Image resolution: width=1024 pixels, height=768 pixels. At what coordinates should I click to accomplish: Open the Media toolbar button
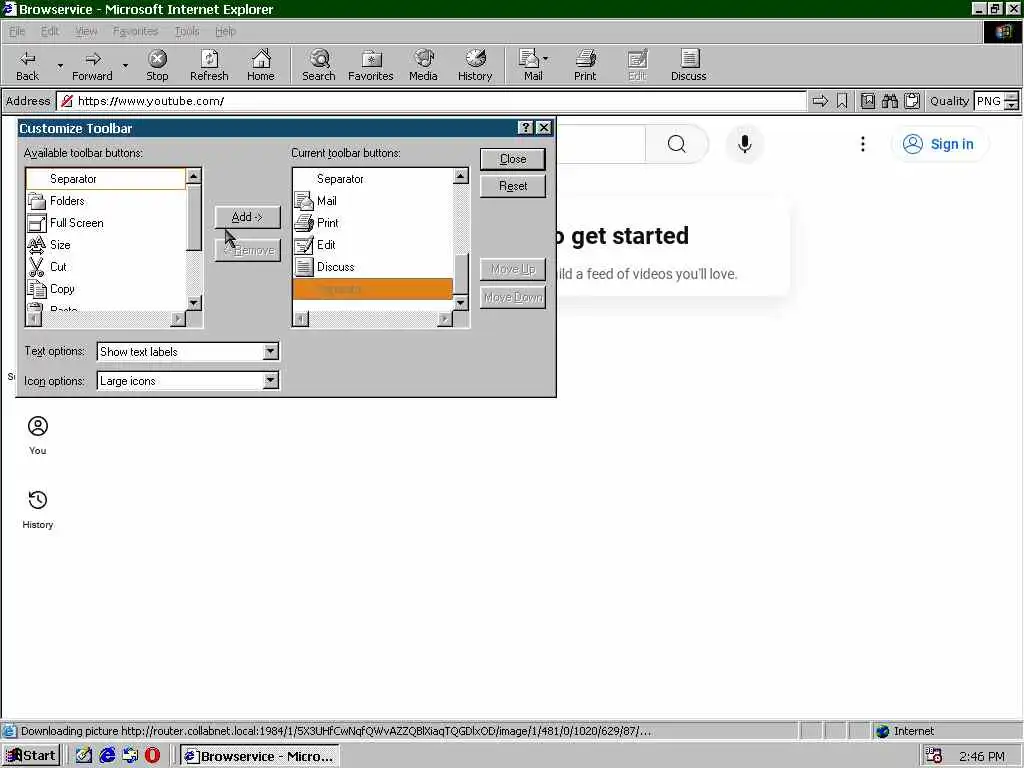pyautogui.click(x=423, y=65)
